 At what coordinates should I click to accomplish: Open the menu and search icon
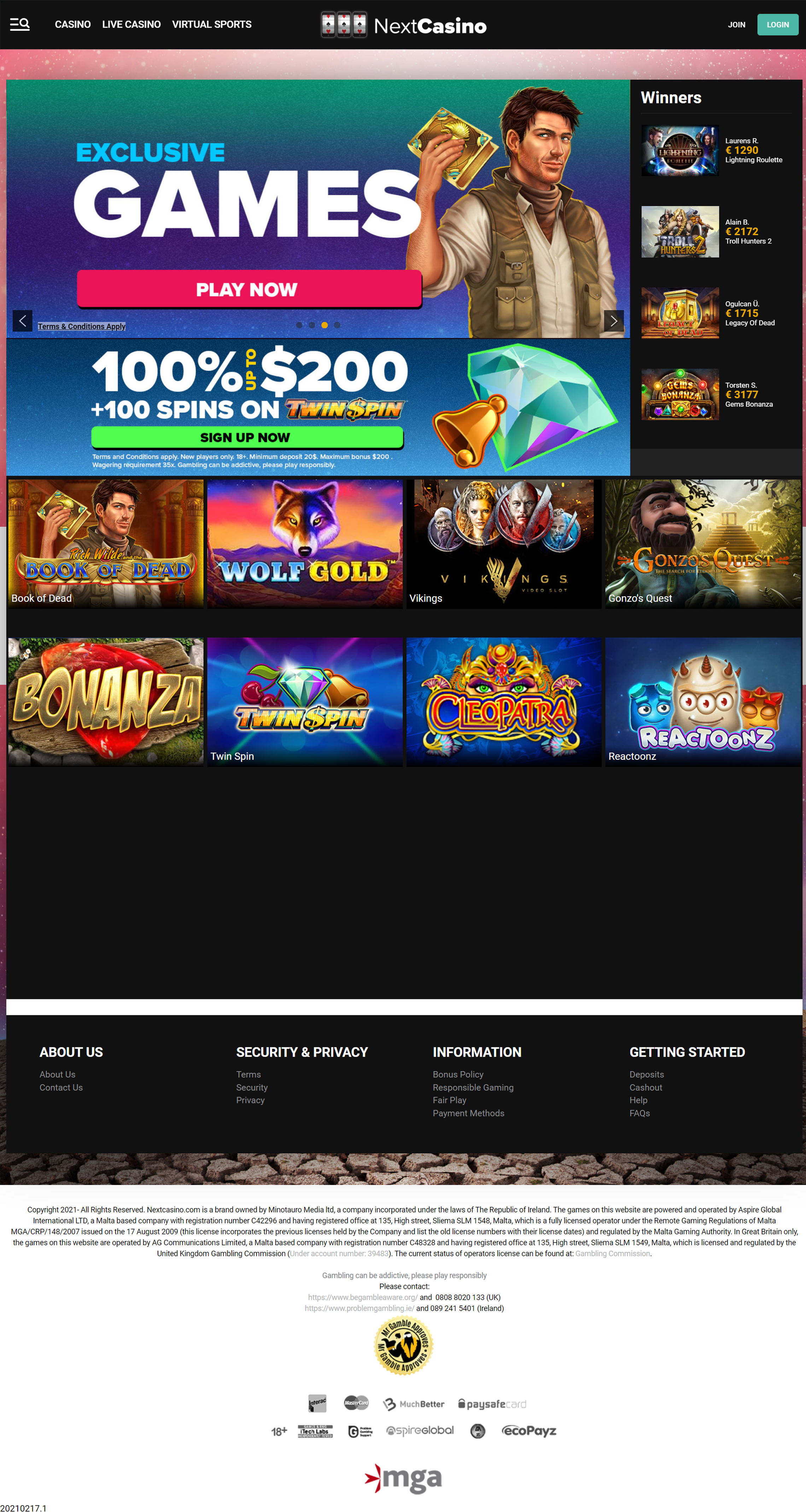point(20,24)
